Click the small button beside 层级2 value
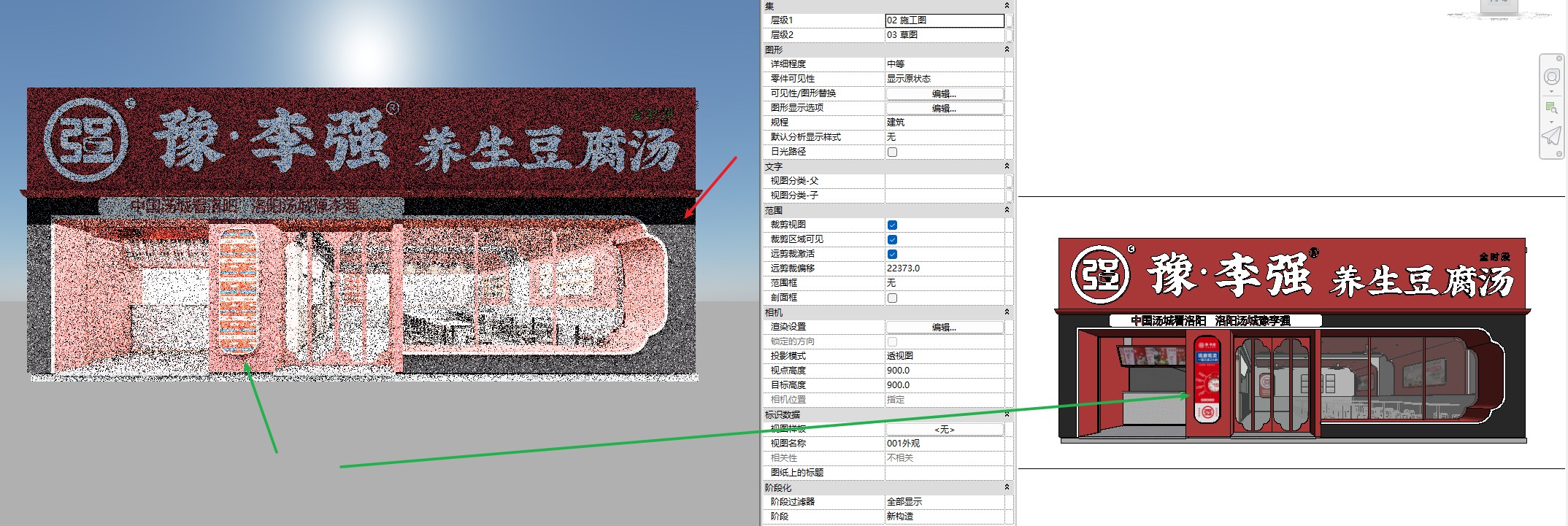The height and width of the screenshot is (526, 1568). click(x=1010, y=35)
